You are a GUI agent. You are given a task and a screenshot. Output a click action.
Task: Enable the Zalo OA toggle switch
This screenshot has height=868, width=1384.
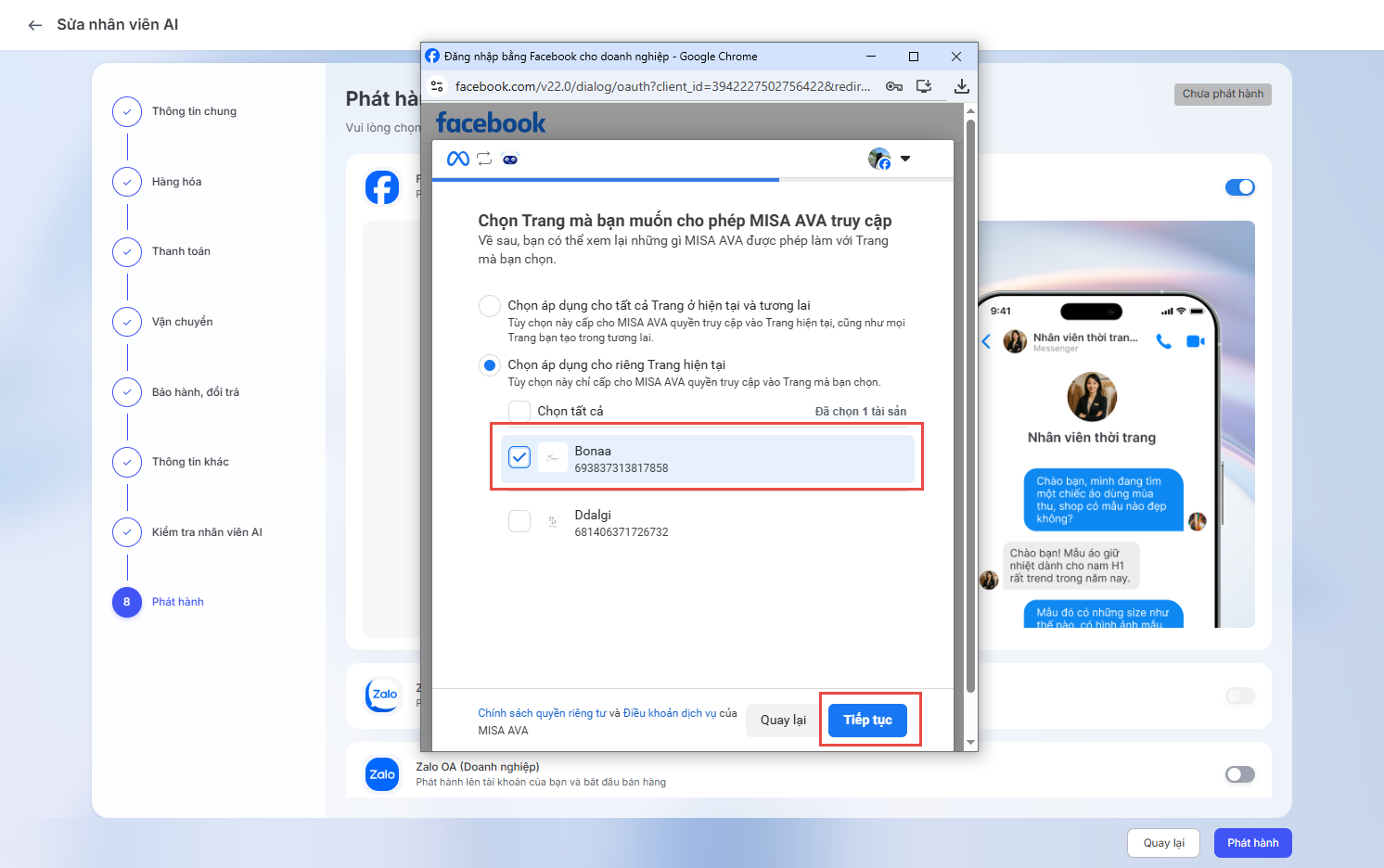[1239, 774]
